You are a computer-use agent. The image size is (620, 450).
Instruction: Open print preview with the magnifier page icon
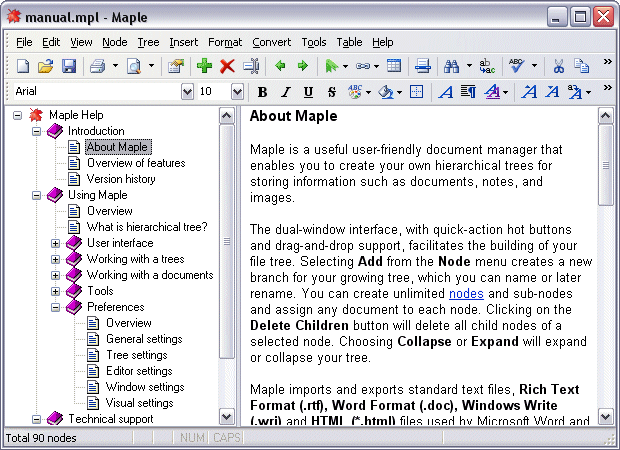pyautogui.click(x=134, y=66)
